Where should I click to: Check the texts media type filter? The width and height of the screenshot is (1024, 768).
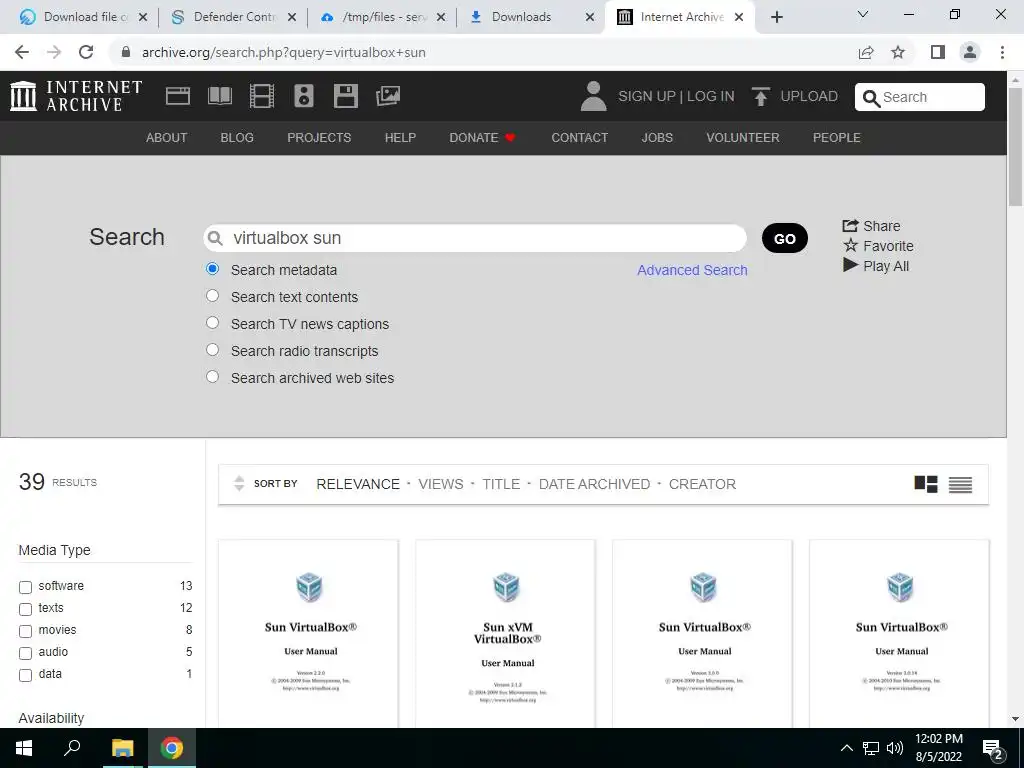(x=25, y=609)
